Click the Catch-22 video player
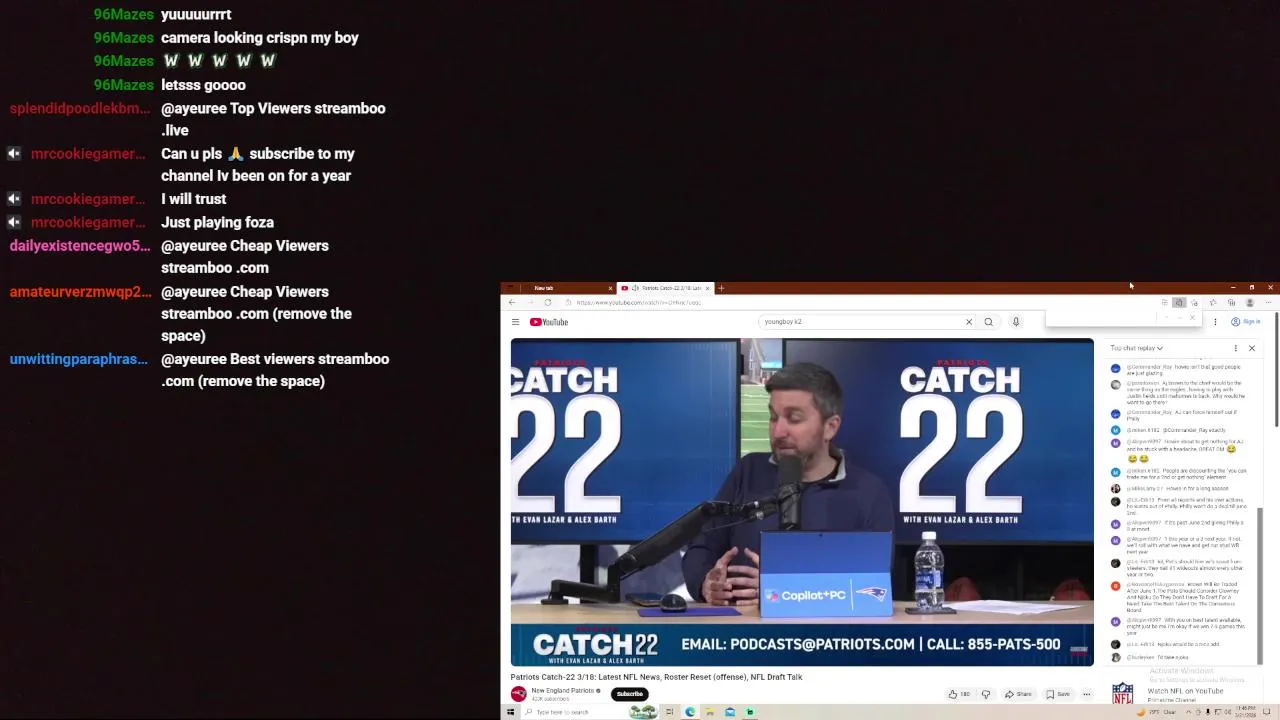The image size is (1280, 720). pos(802,502)
